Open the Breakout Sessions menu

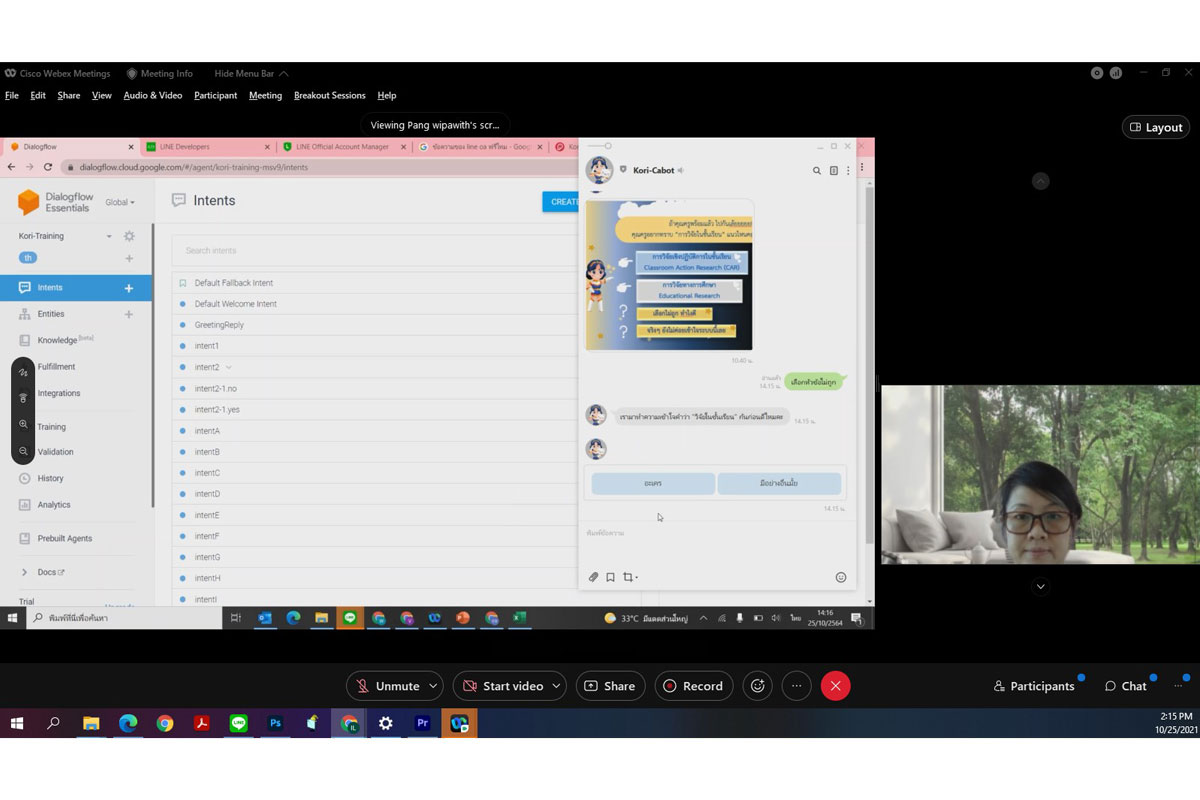point(329,96)
